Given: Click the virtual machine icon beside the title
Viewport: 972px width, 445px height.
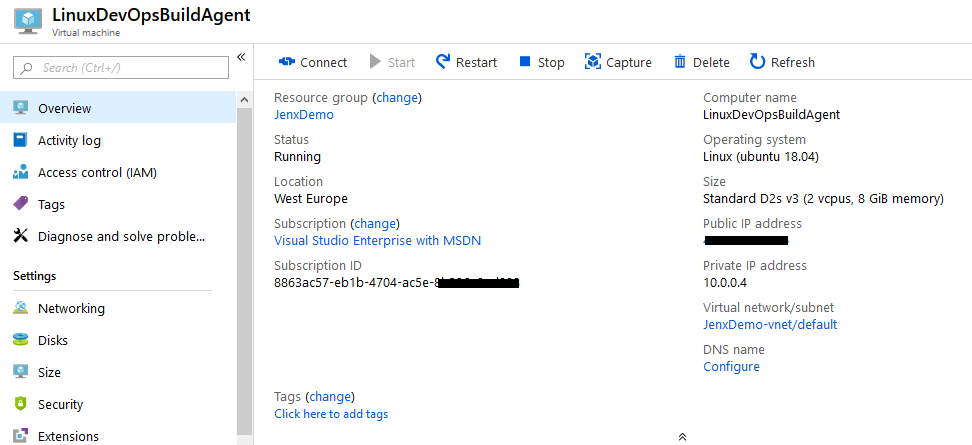Looking at the screenshot, I should click(x=30, y=20).
